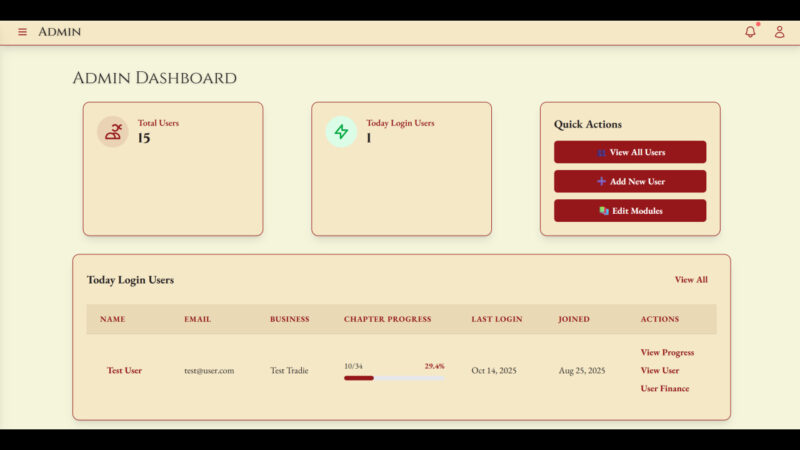Click the Add New User button
Image resolution: width=800 pixels, height=450 pixels.
(x=630, y=181)
